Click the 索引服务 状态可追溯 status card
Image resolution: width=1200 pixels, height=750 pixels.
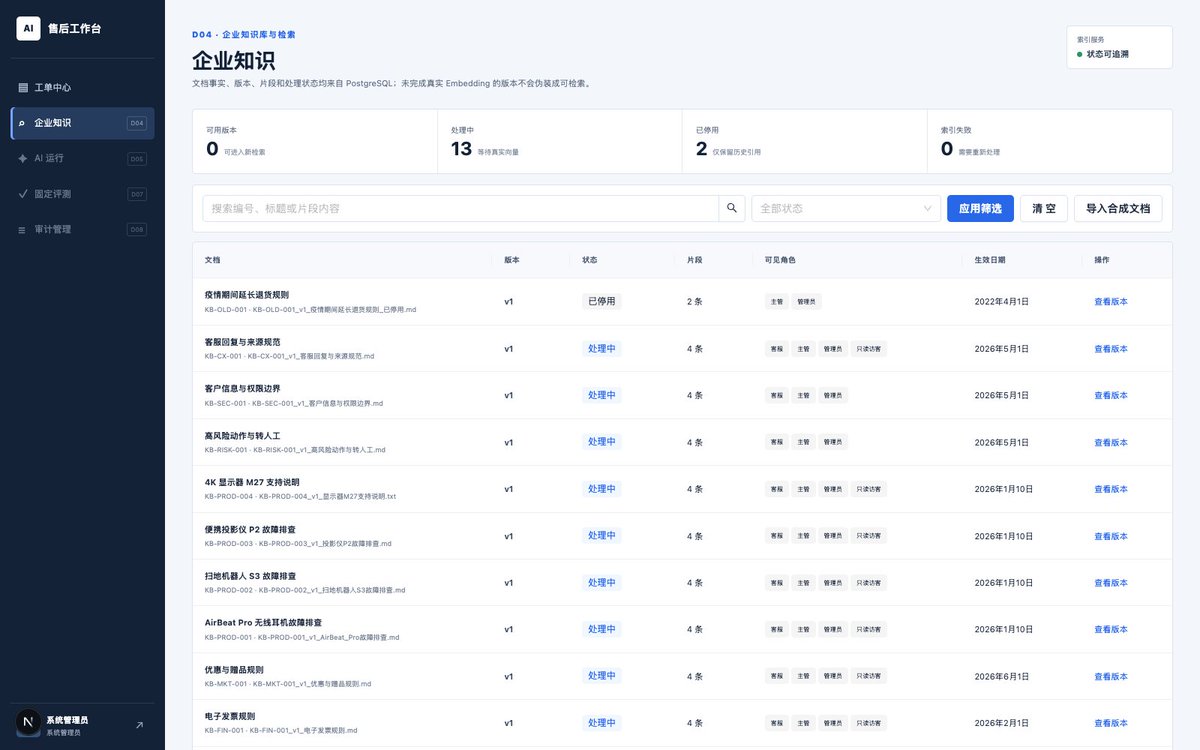[1119, 47]
